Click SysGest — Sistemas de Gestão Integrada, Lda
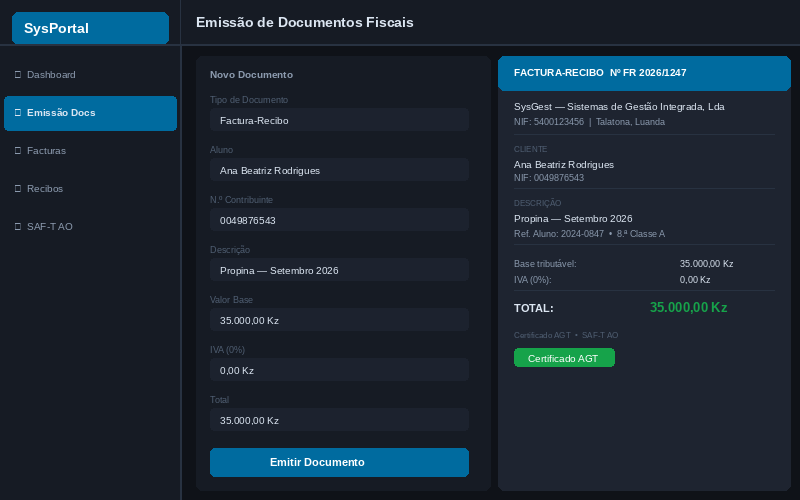Image resolution: width=800 pixels, height=500 pixels. coord(619,107)
